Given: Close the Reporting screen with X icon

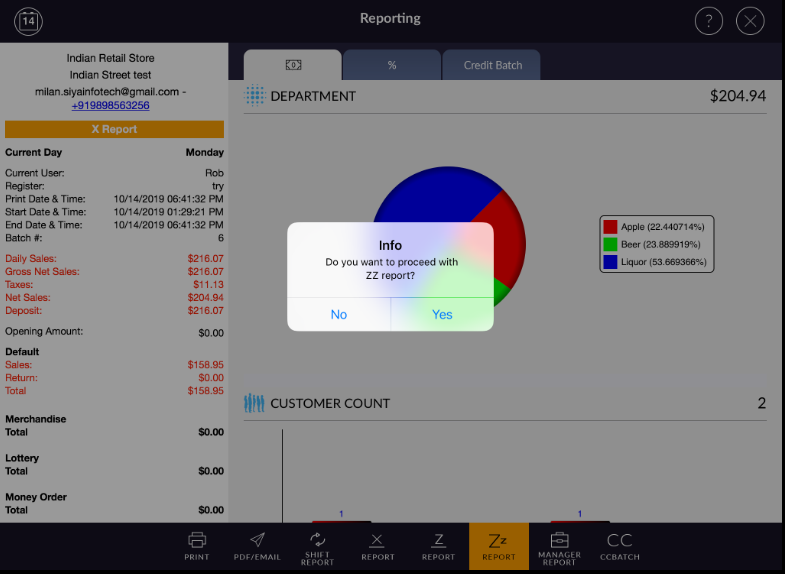Looking at the screenshot, I should (750, 20).
